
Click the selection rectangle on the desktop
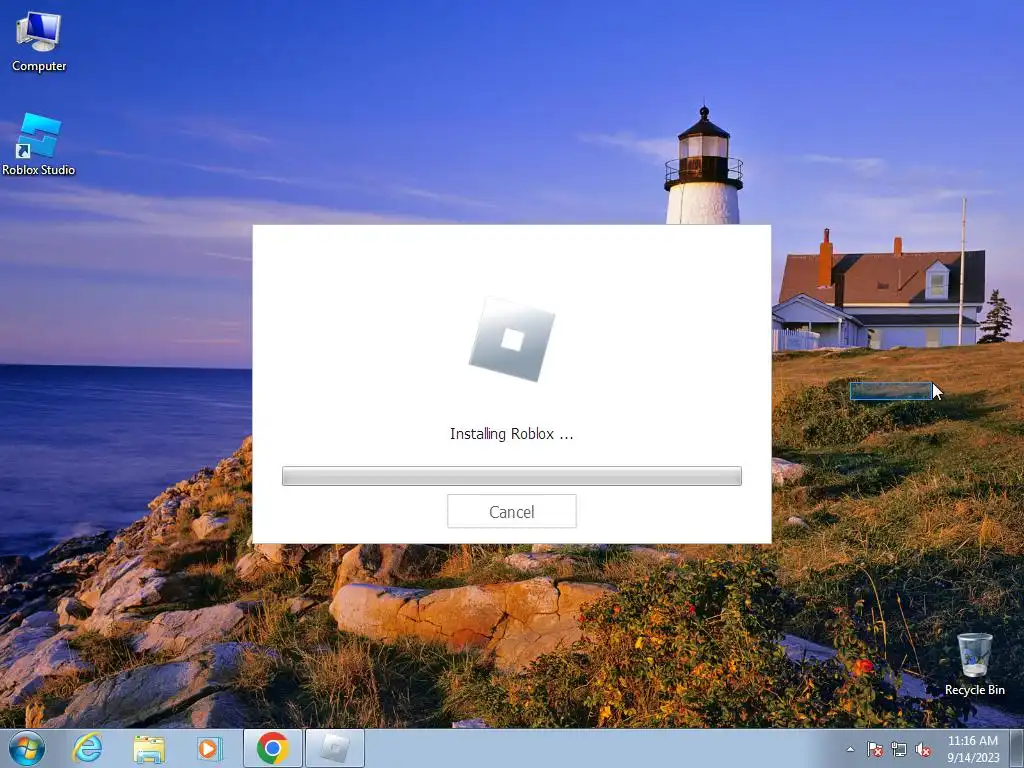891,391
